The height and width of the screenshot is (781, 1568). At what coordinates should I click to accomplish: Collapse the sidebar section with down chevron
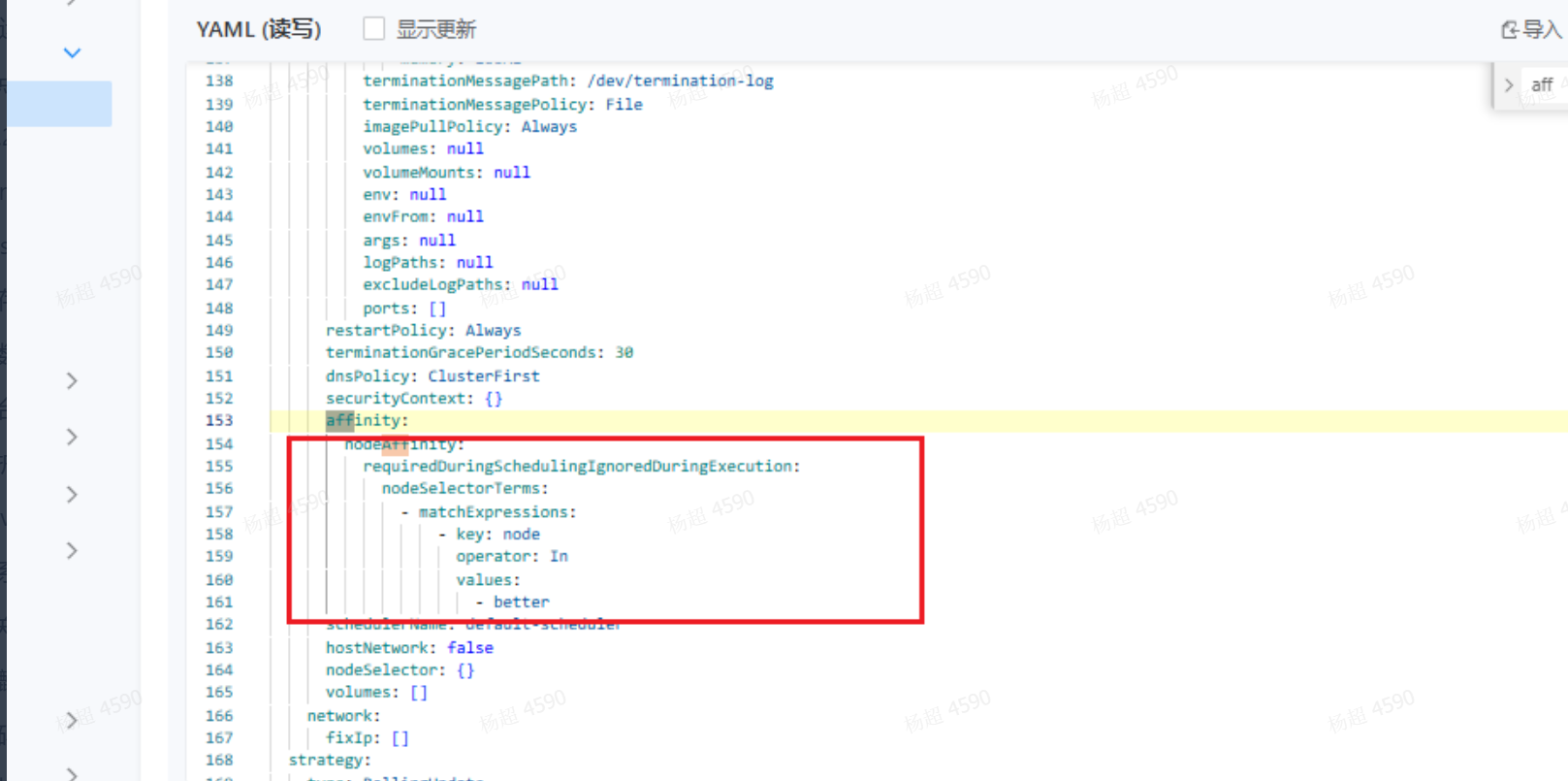tap(72, 52)
